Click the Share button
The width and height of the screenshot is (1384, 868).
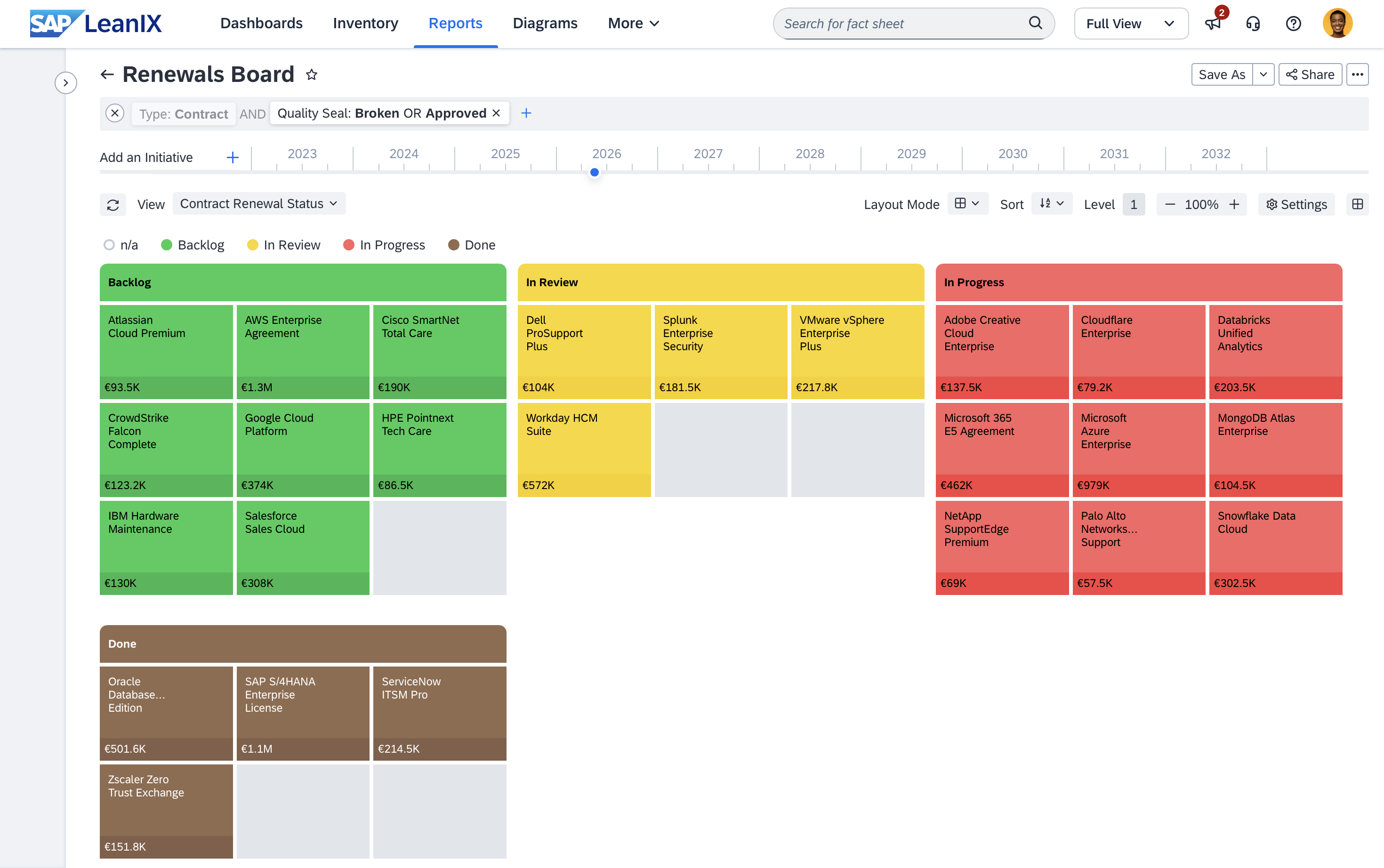(x=1310, y=75)
